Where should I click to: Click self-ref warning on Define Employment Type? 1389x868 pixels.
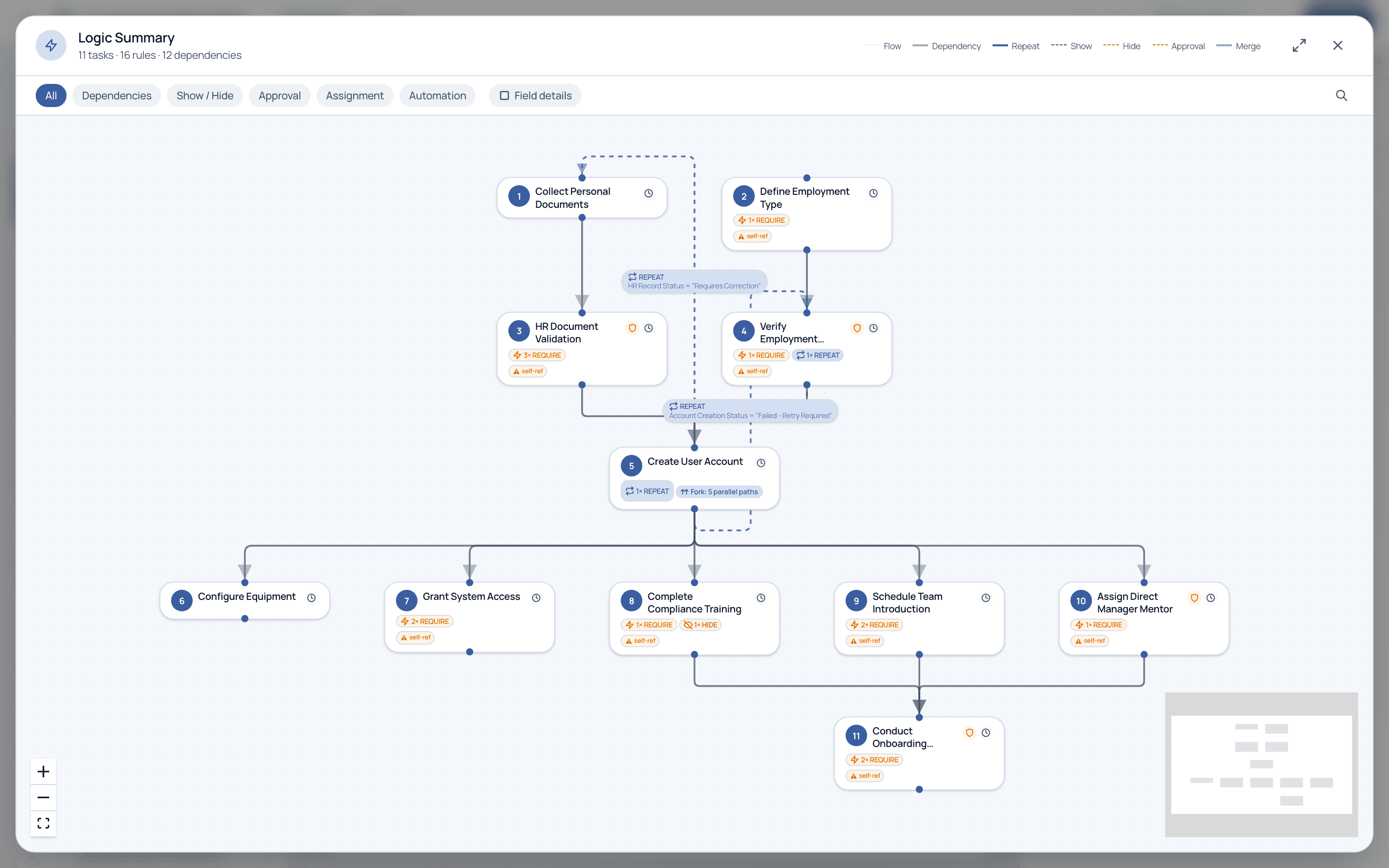point(752,236)
